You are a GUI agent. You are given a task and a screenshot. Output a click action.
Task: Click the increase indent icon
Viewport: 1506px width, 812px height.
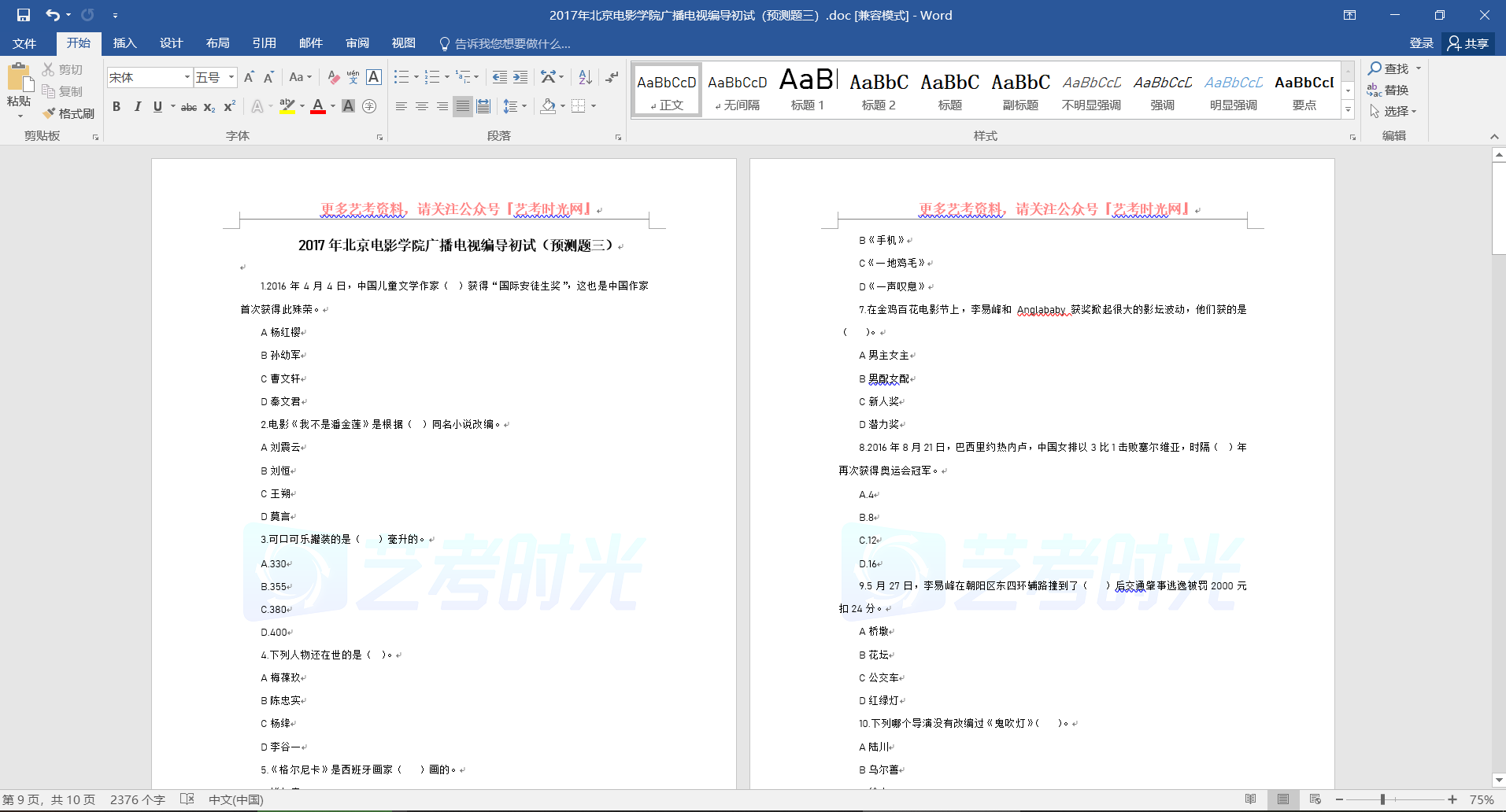click(x=520, y=77)
